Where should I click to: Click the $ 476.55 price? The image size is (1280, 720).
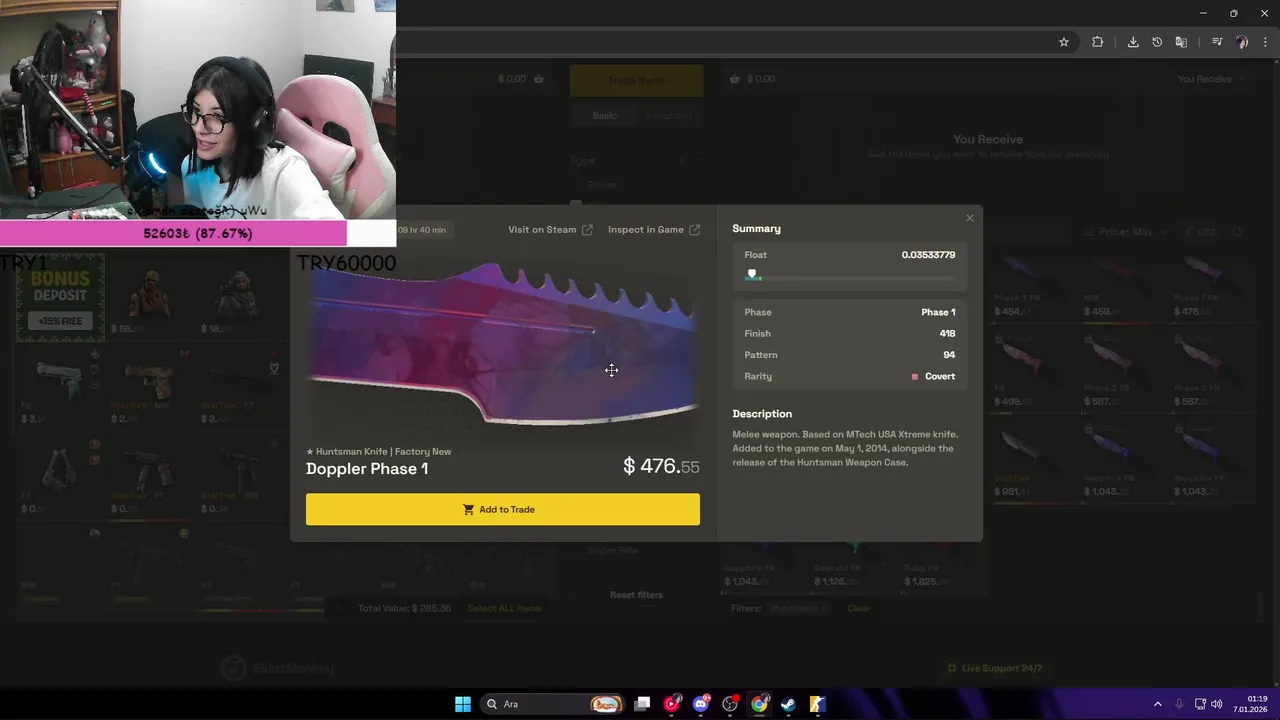(x=661, y=466)
